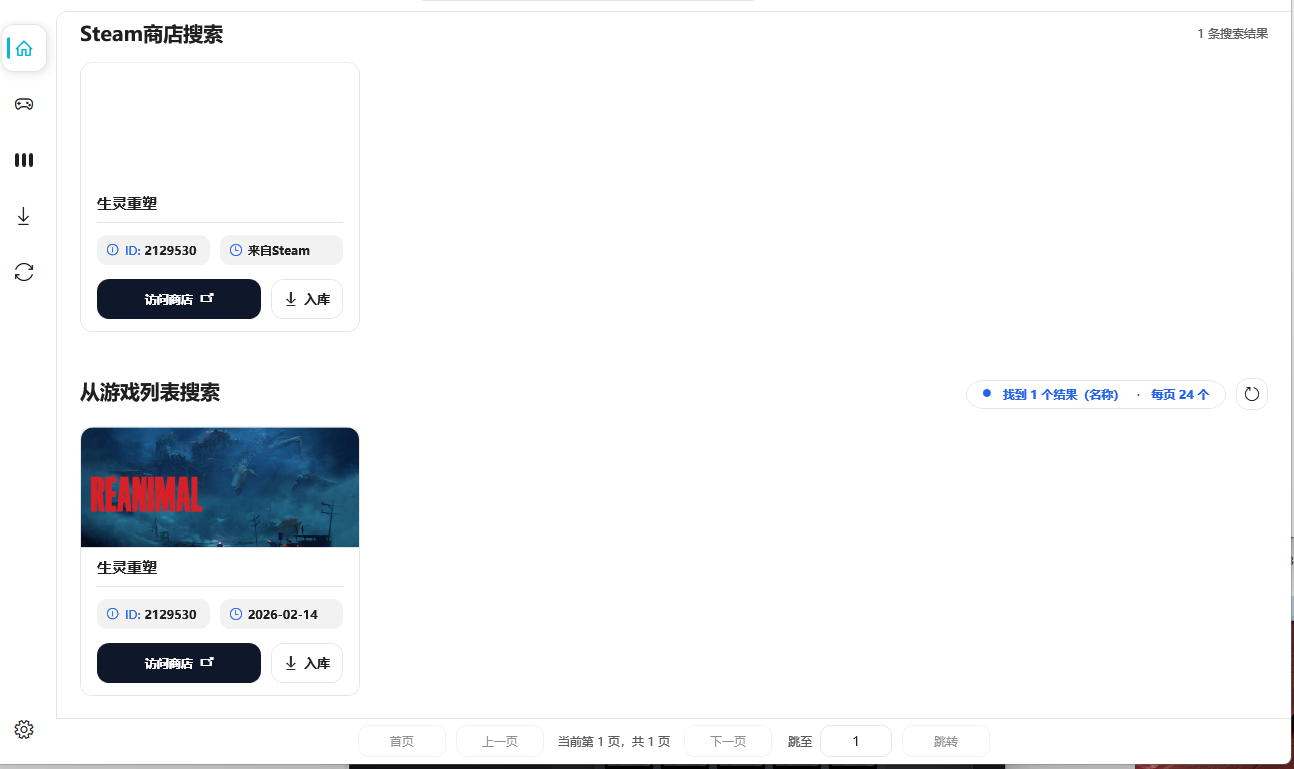Viewport: 1294px width, 769px height.
Task: Open the Home sidebar icon
Action: tap(24, 48)
